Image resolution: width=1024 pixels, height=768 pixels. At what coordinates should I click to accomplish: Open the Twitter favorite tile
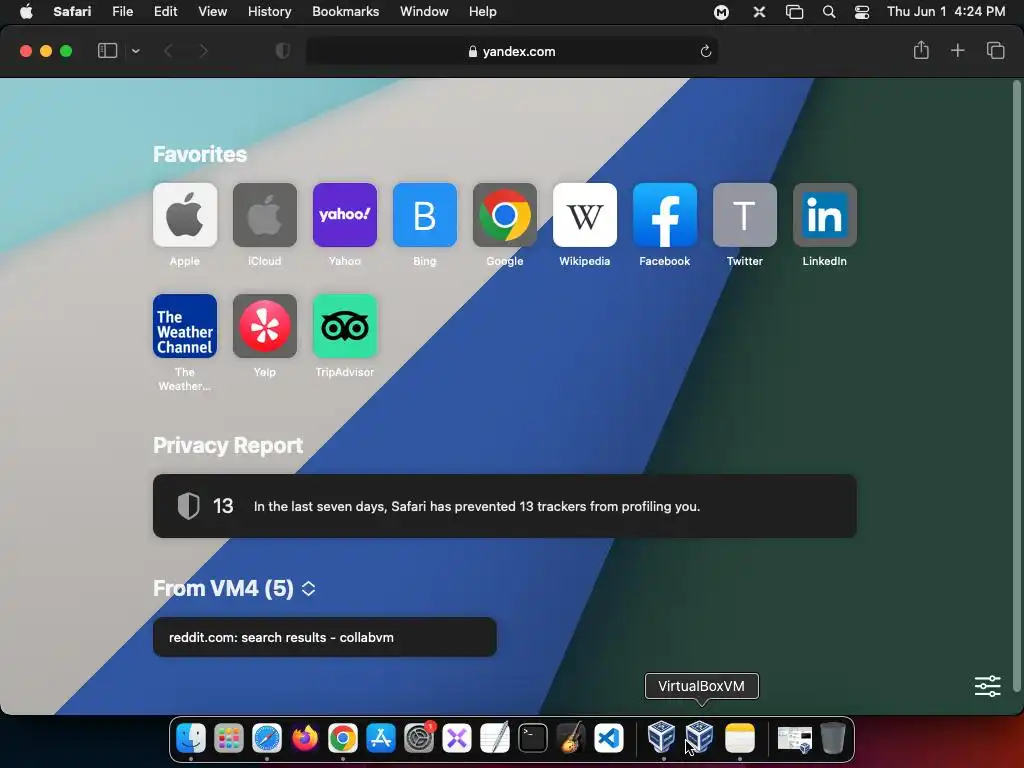tap(744, 215)
